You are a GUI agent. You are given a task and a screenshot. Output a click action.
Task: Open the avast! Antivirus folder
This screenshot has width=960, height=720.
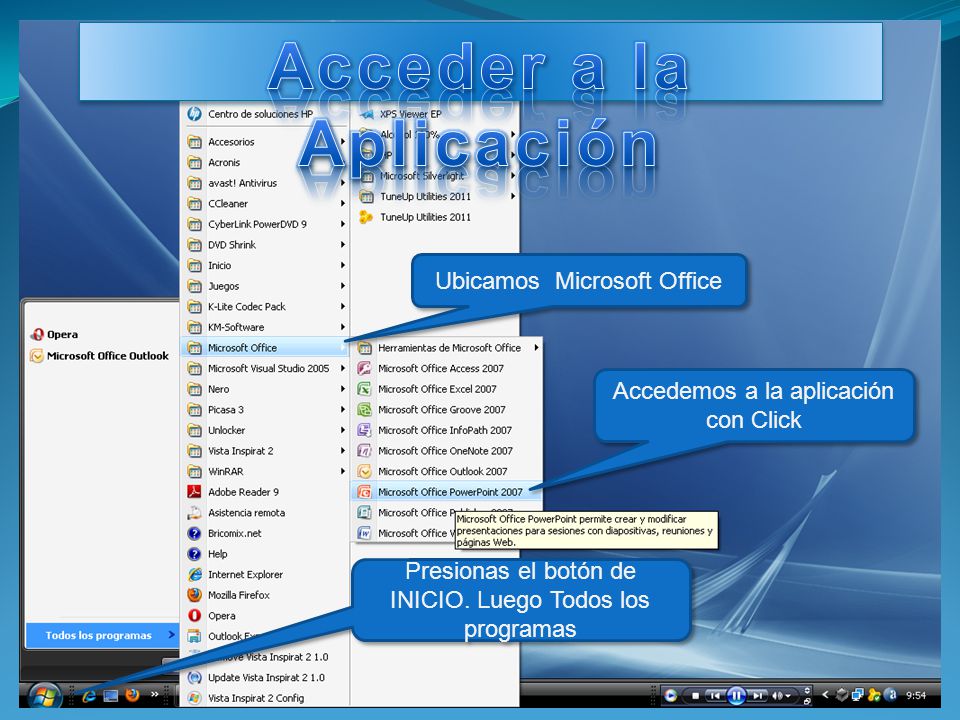point(266,183)
